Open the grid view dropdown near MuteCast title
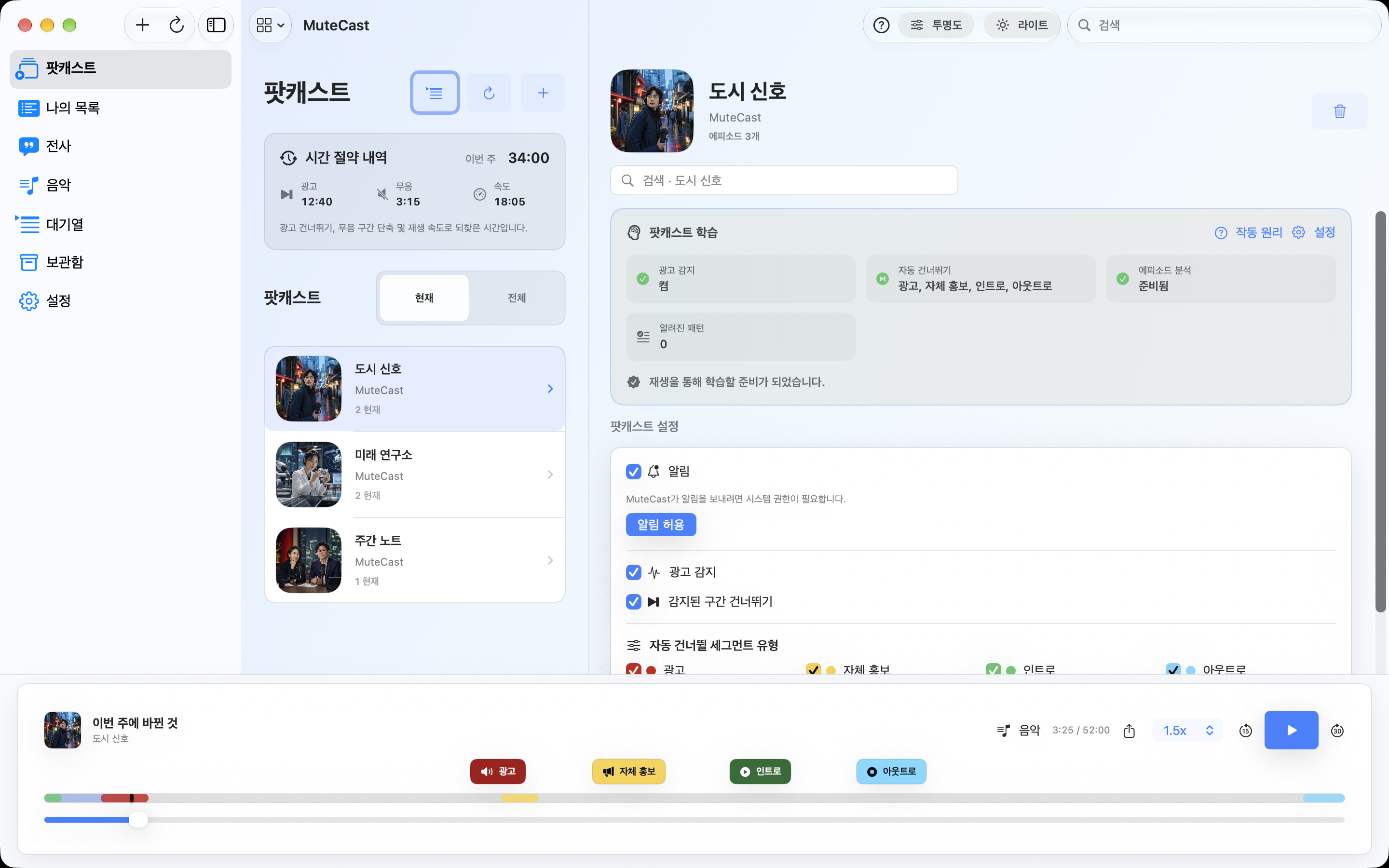The height and width of the screenshot is (868, 1389). [271, 25]
